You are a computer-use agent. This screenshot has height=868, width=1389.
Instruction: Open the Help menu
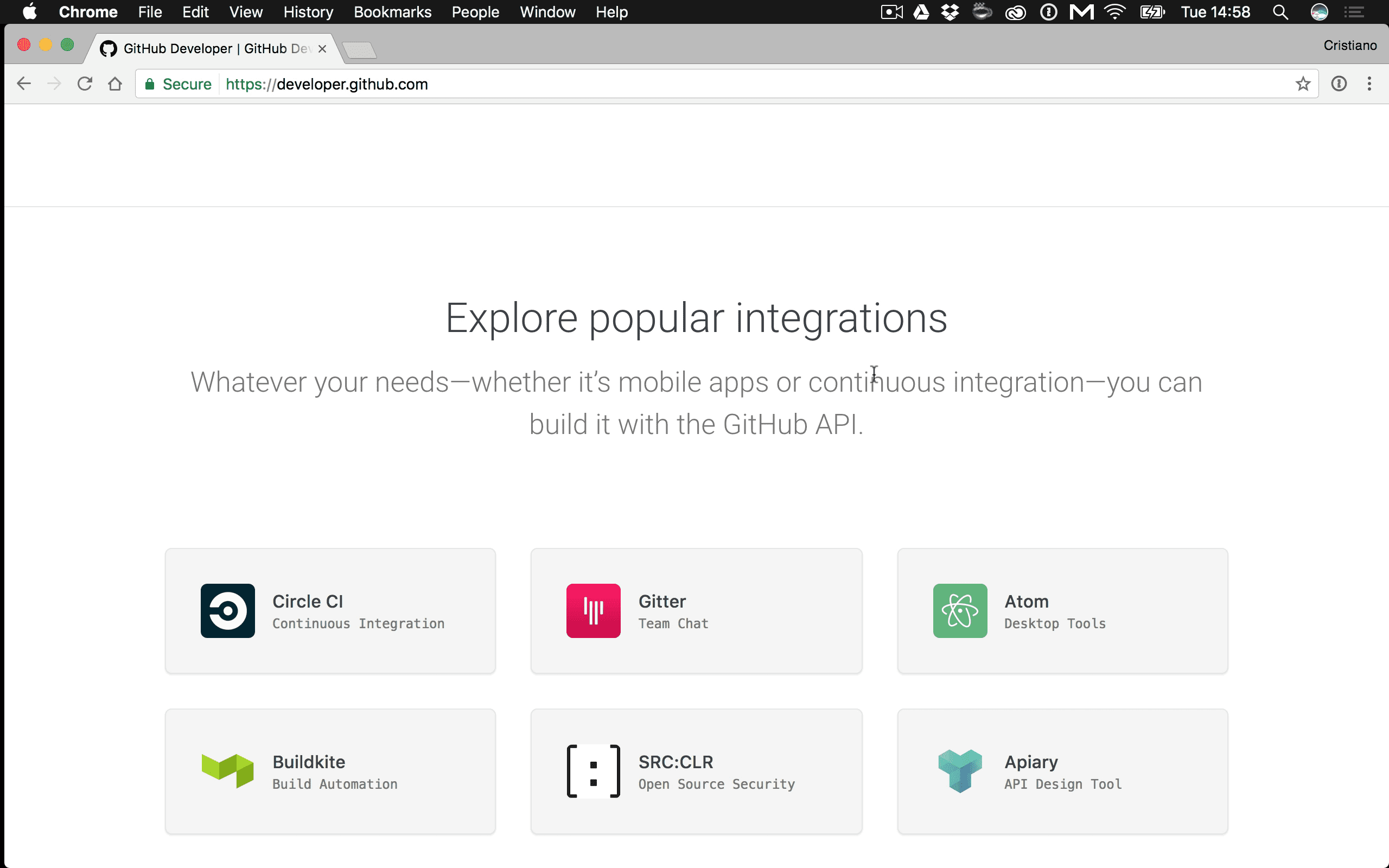point(612,11)
